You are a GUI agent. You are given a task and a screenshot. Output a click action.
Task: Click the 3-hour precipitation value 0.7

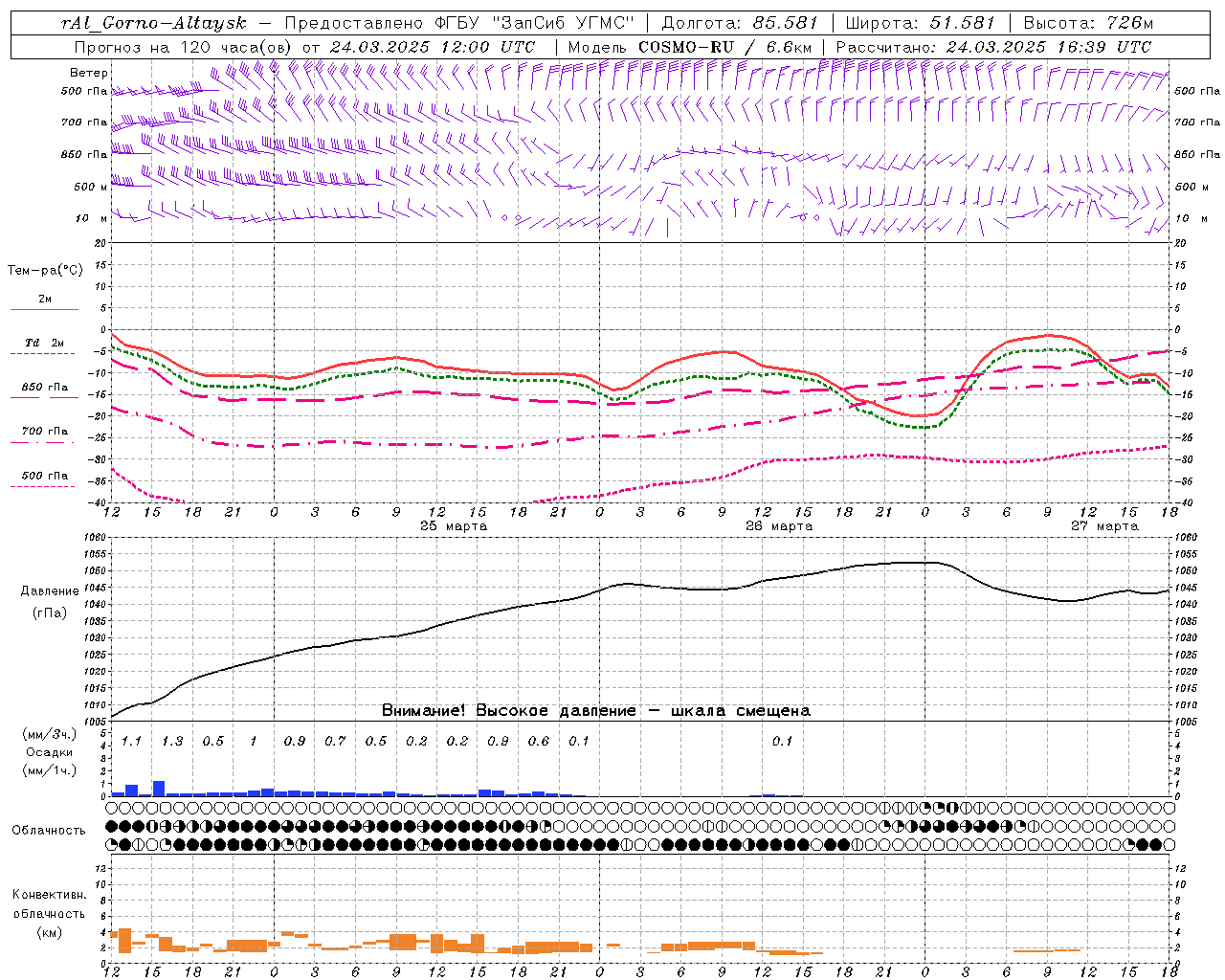click(335, 742)
